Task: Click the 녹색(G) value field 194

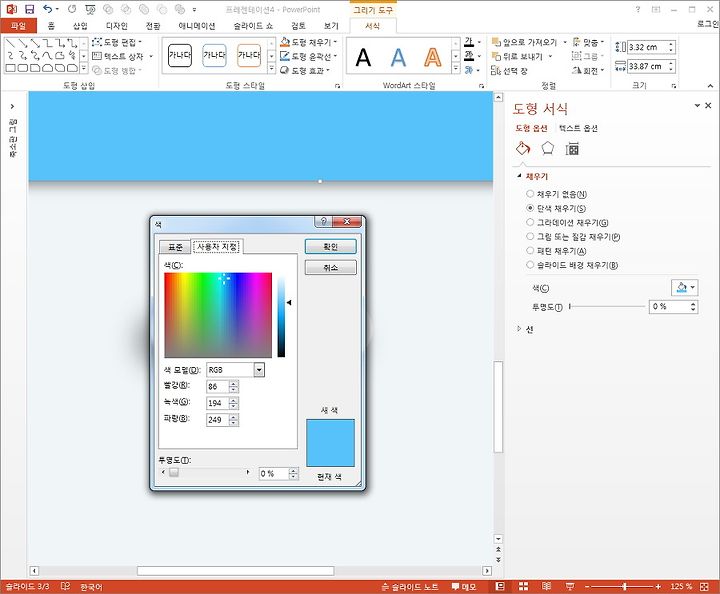Action: 218,403
